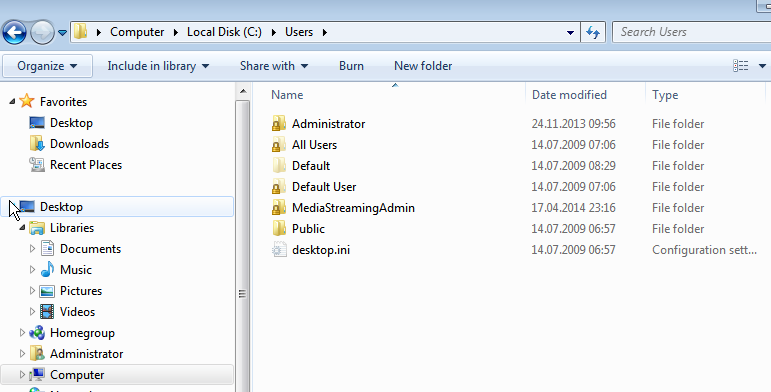Expand the Documents library
The width and height of the screenshot is (771, 392).
pos(32,248)
